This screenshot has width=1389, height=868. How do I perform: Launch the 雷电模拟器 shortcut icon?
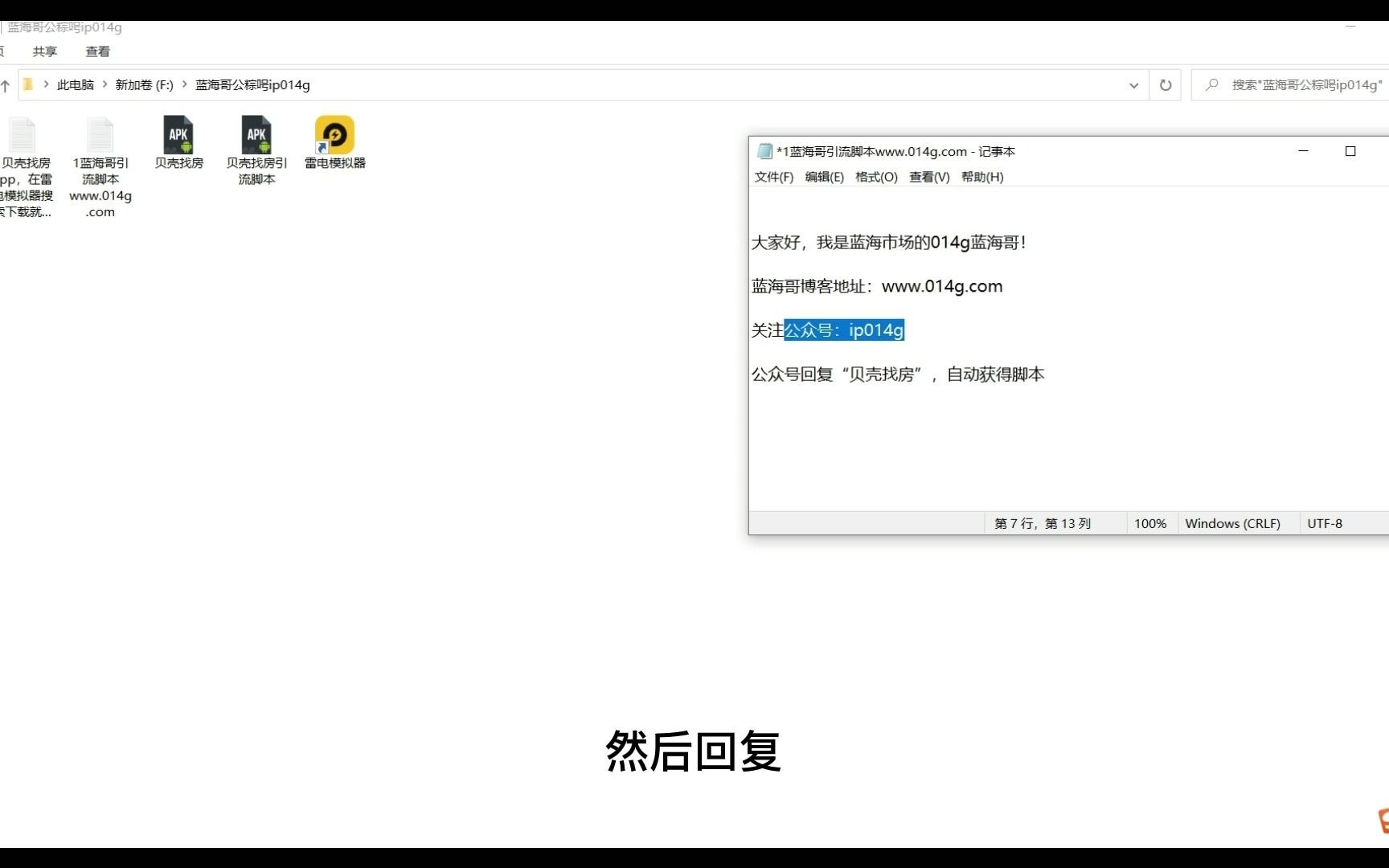[334, 135]
